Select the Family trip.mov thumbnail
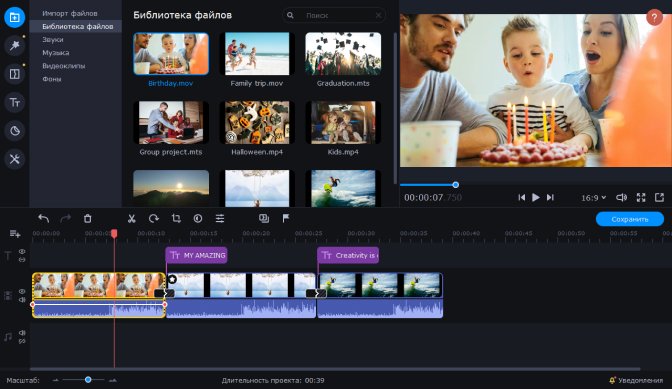The height and width of the screenshot is (389, 672). click(257, 54)
